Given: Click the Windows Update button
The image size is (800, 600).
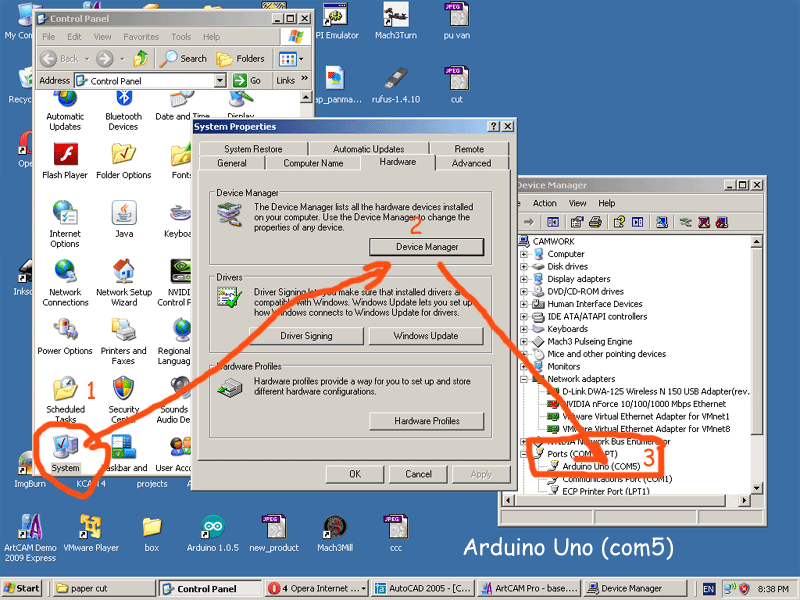Looking at the screenshot, I should (426, 336).
